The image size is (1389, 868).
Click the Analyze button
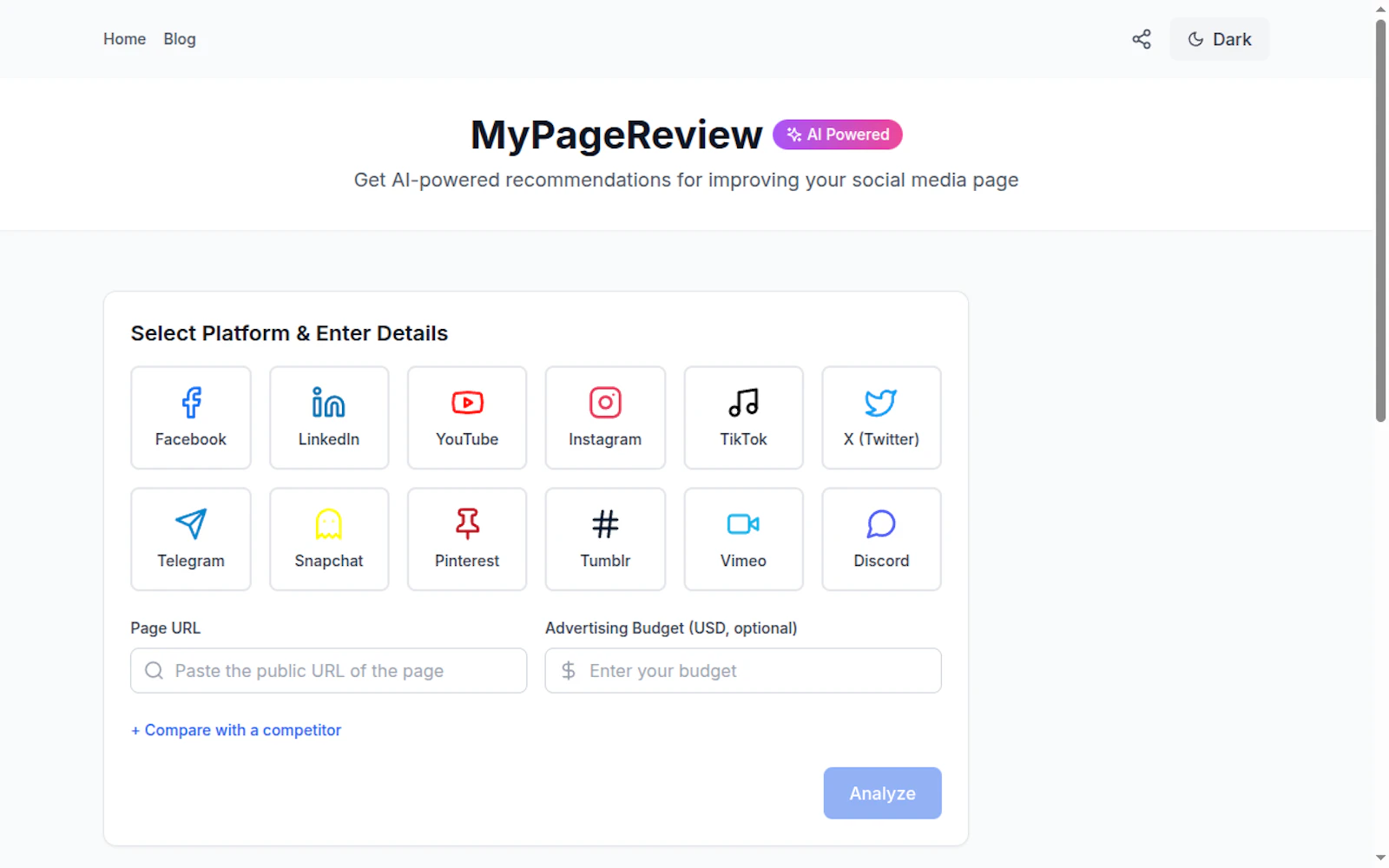point(882,792)
